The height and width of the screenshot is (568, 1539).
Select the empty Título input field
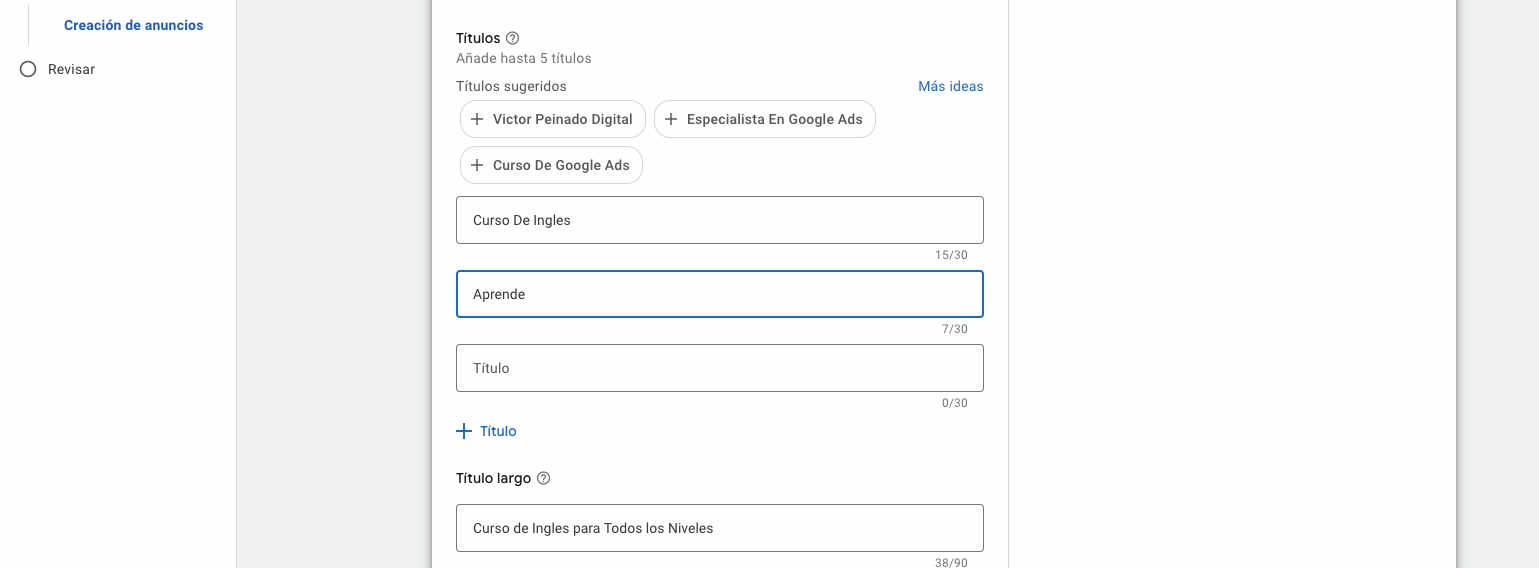(719, 368)
